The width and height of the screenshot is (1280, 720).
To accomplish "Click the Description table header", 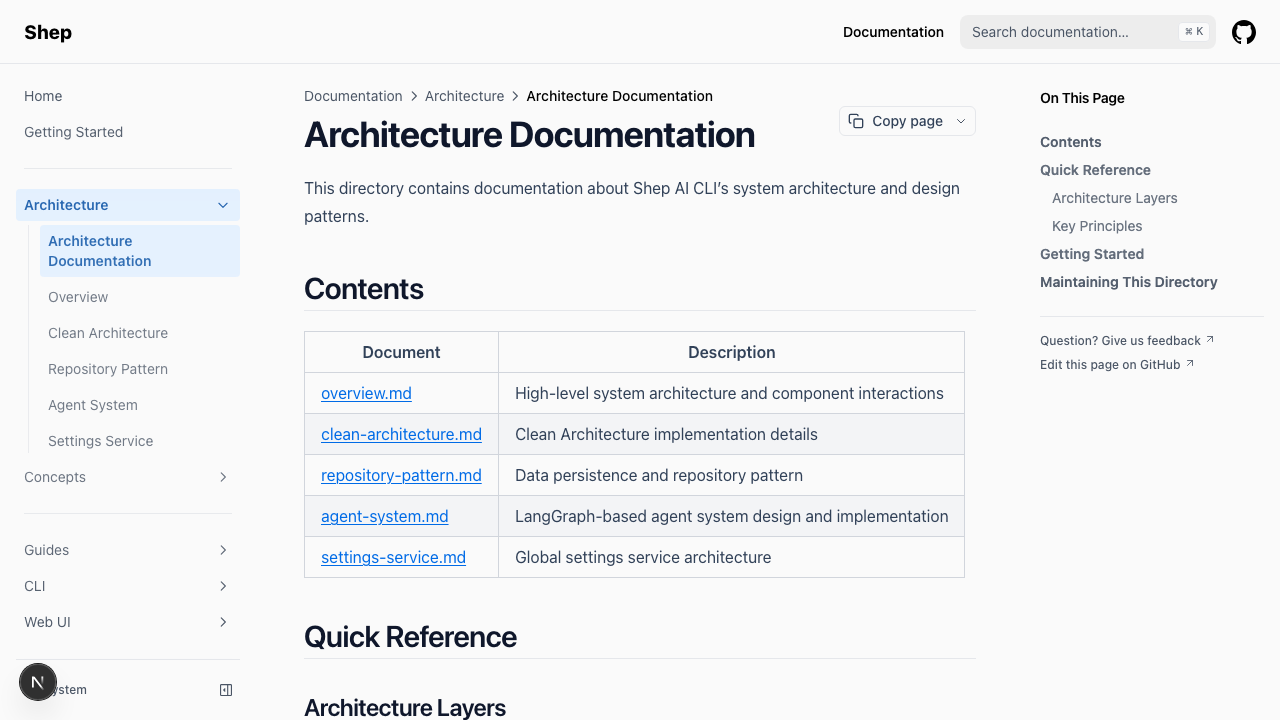I will point(731,352).
